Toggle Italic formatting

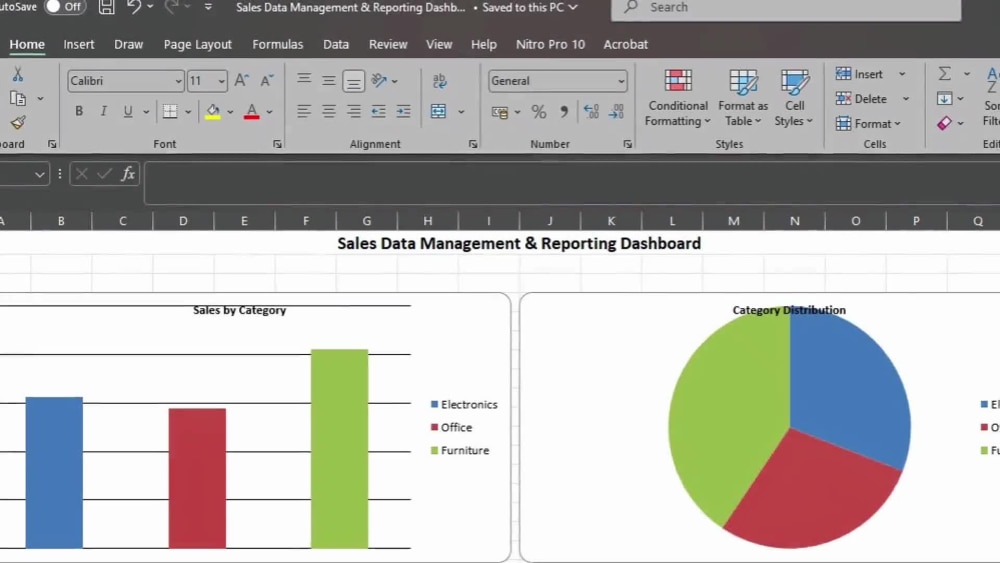pos(103,111)
